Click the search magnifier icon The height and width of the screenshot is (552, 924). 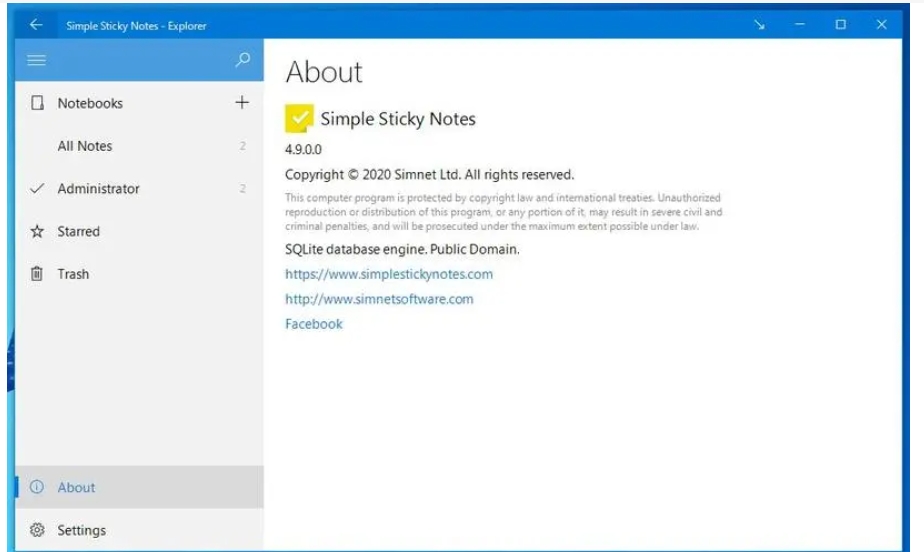click(243, 60)
